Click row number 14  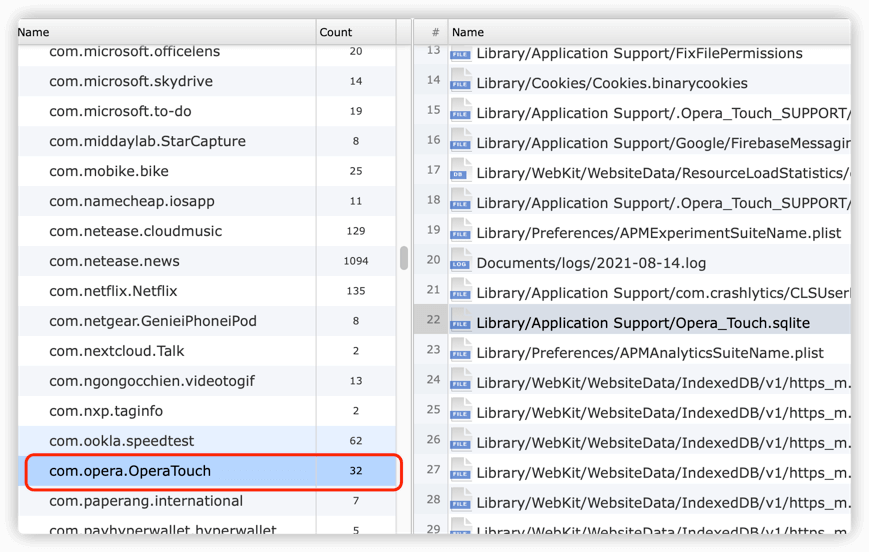[433, 80]
